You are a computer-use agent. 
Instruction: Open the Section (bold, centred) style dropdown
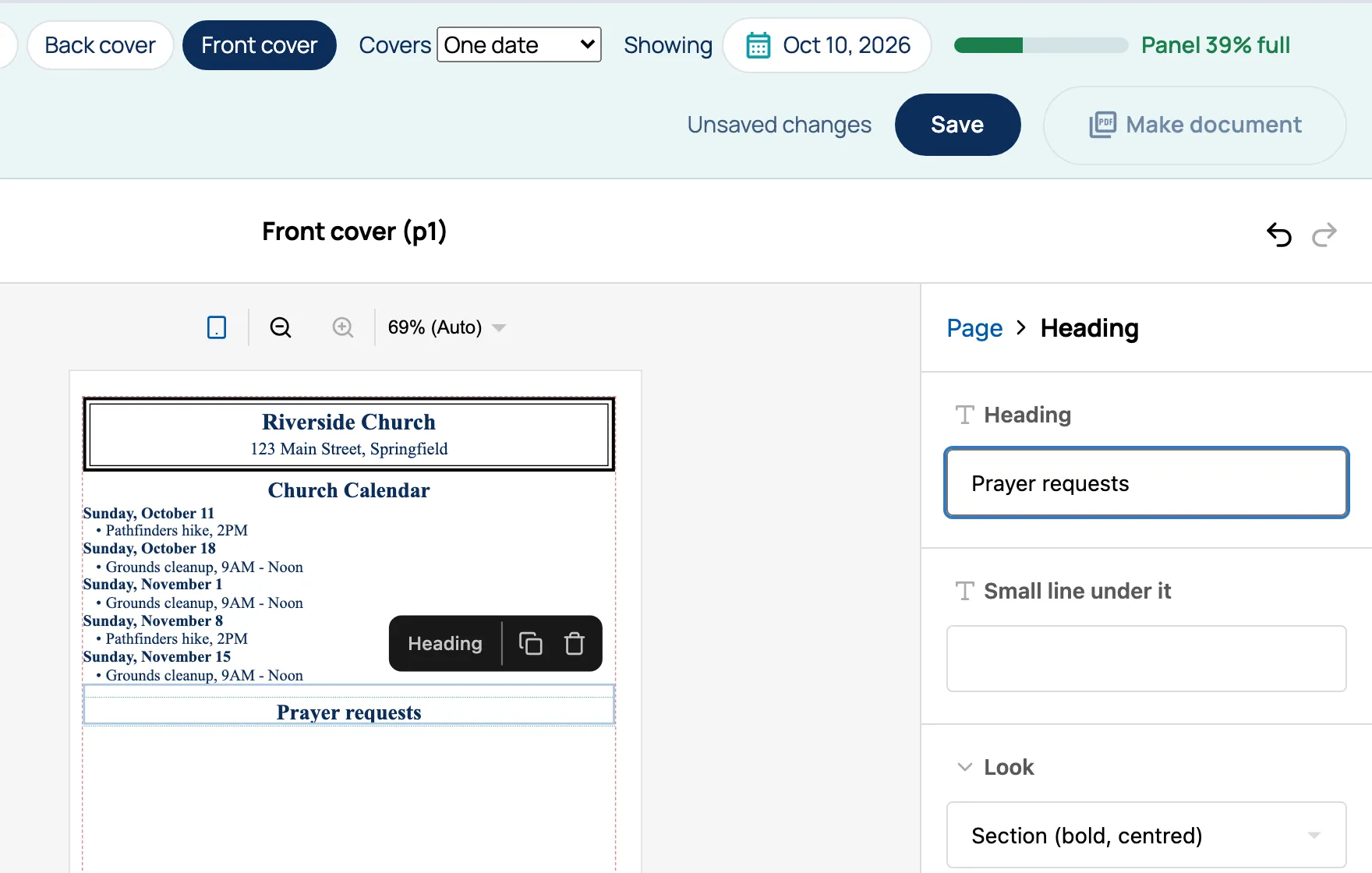coord(1147,835)
